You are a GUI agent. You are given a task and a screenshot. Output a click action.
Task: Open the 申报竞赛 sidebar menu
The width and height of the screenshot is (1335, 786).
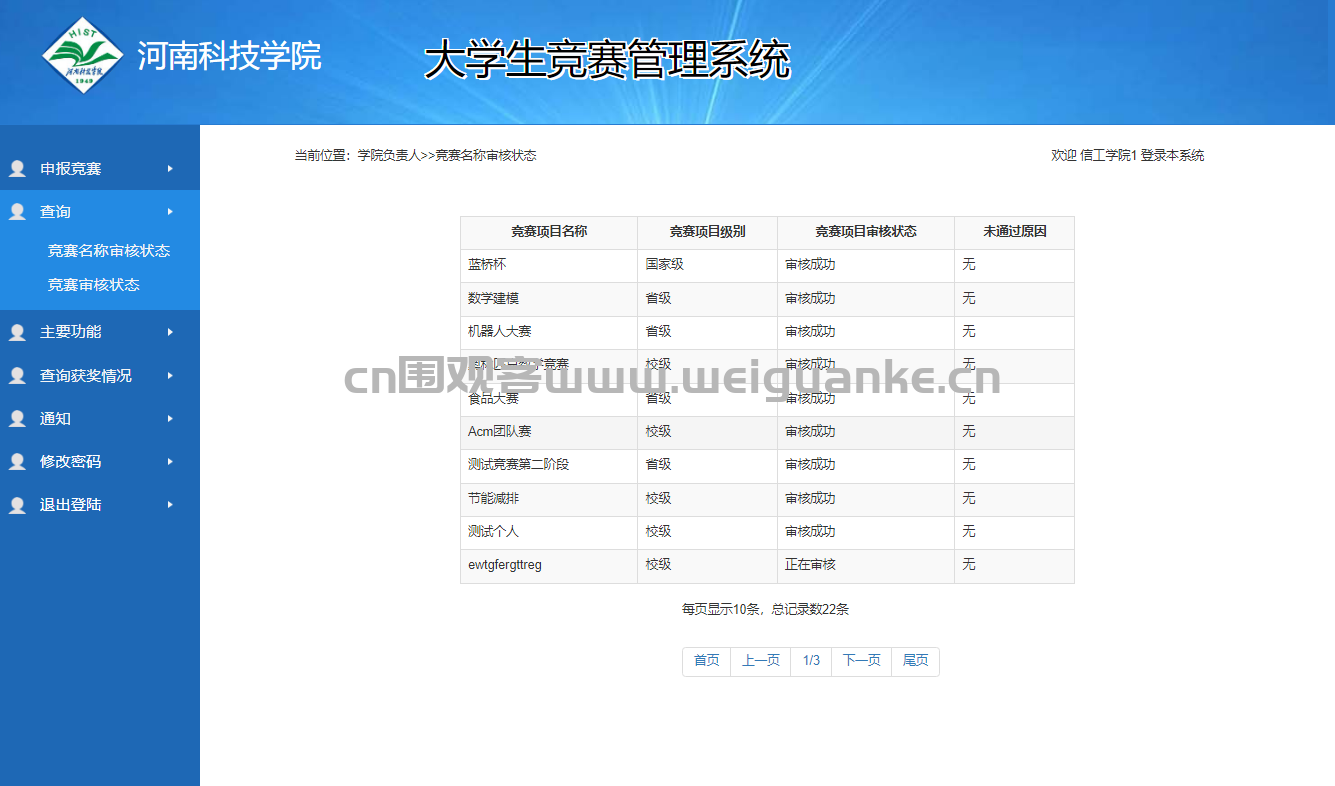click(100, 169)
